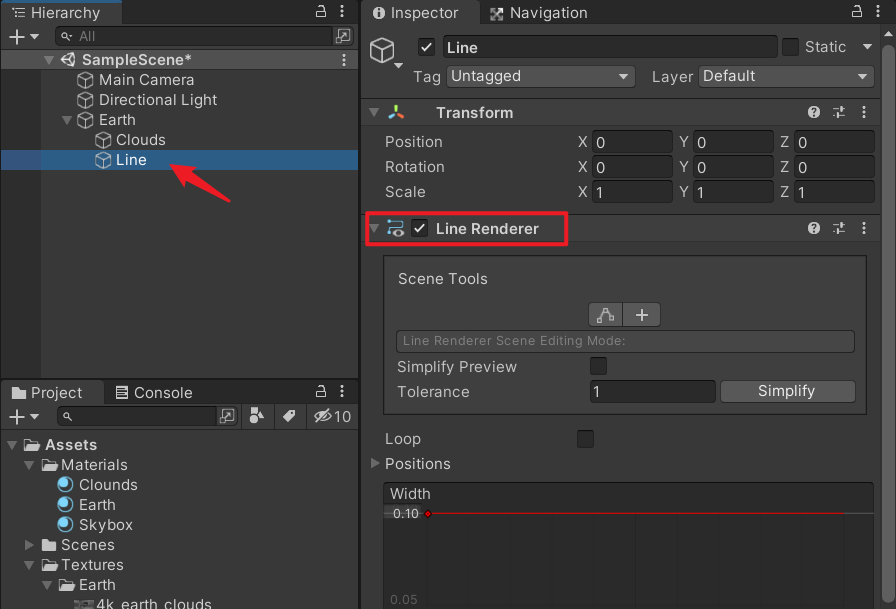Open the Project panel three-dot menu
The image size is (896, 609).
342,391
